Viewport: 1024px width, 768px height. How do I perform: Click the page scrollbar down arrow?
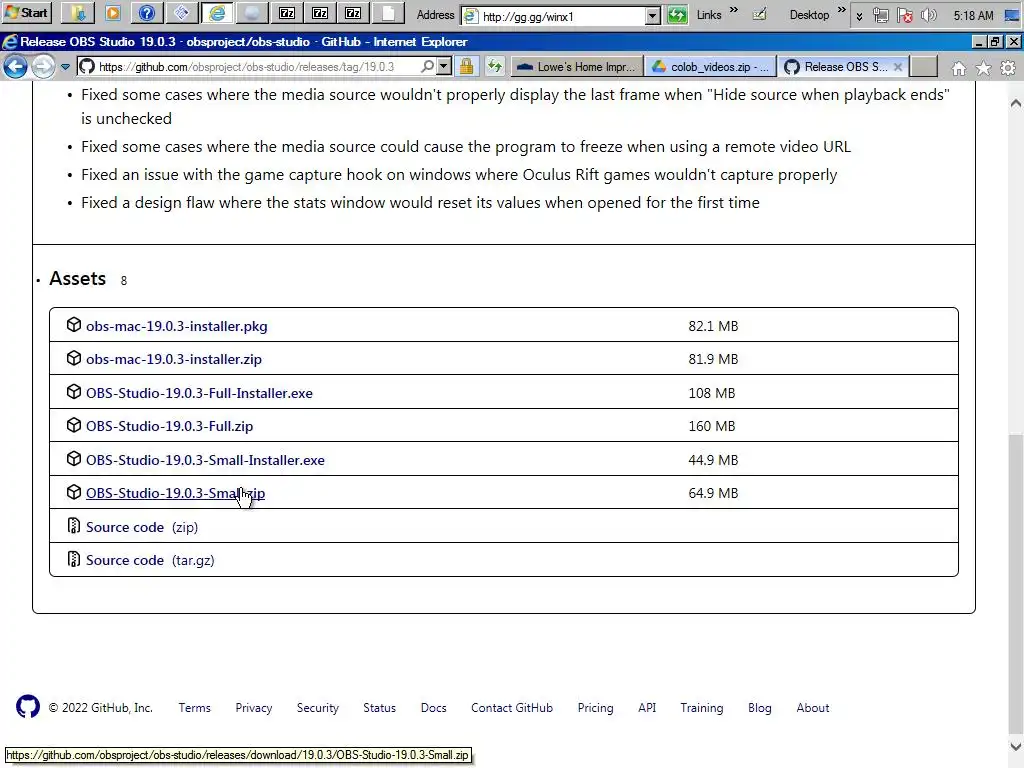1016,746
